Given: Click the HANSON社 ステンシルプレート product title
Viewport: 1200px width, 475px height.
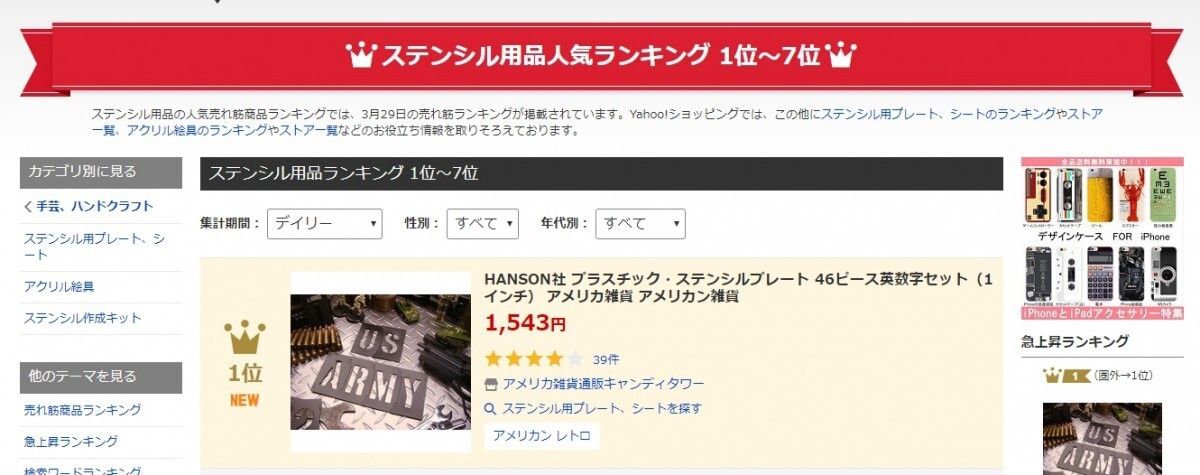Looking at the screenshot, I should point(738,287).
